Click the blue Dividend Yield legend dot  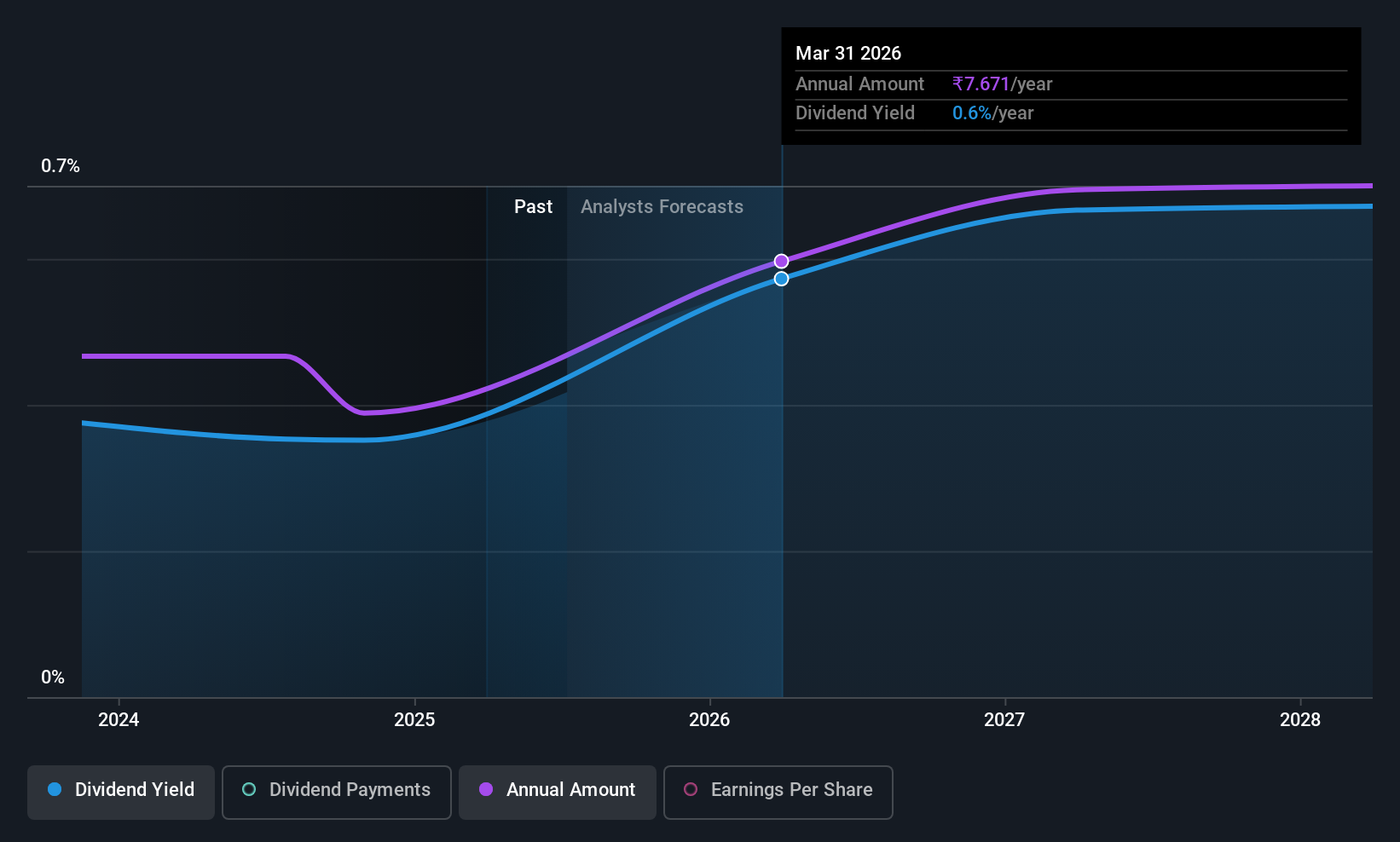[55, 789]
